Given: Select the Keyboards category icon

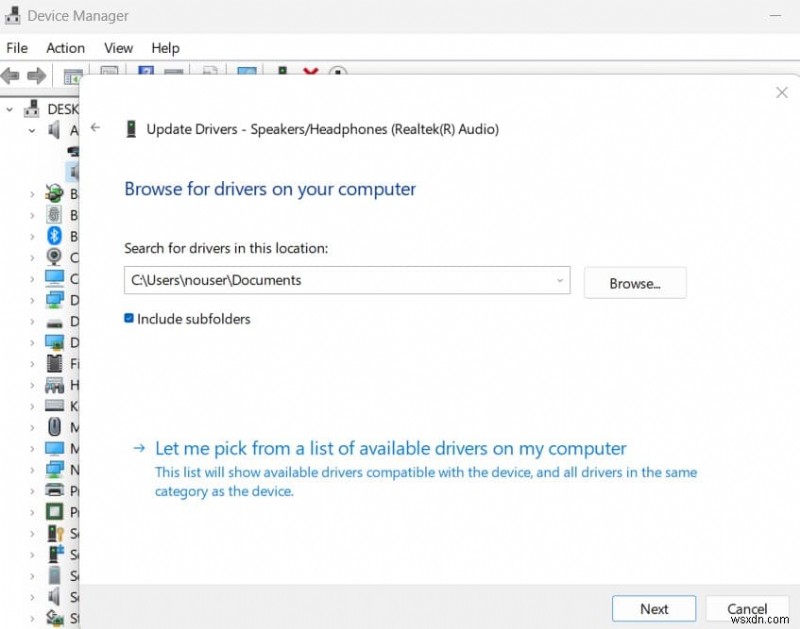Looking at the screenshot, I should click(x=55, y=405).
